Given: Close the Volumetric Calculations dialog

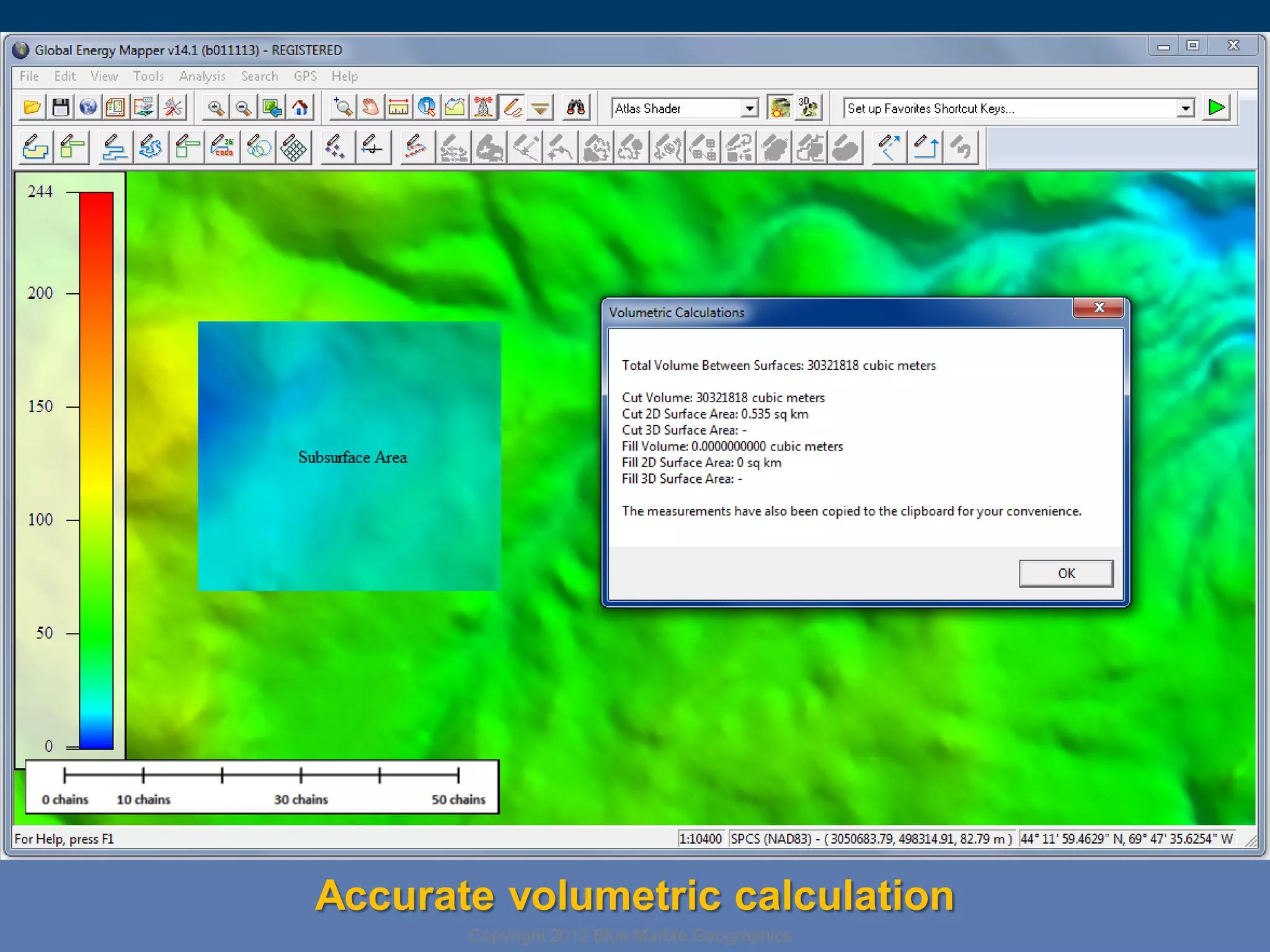Looking at the screenshot, I should tap(1099, 307).
